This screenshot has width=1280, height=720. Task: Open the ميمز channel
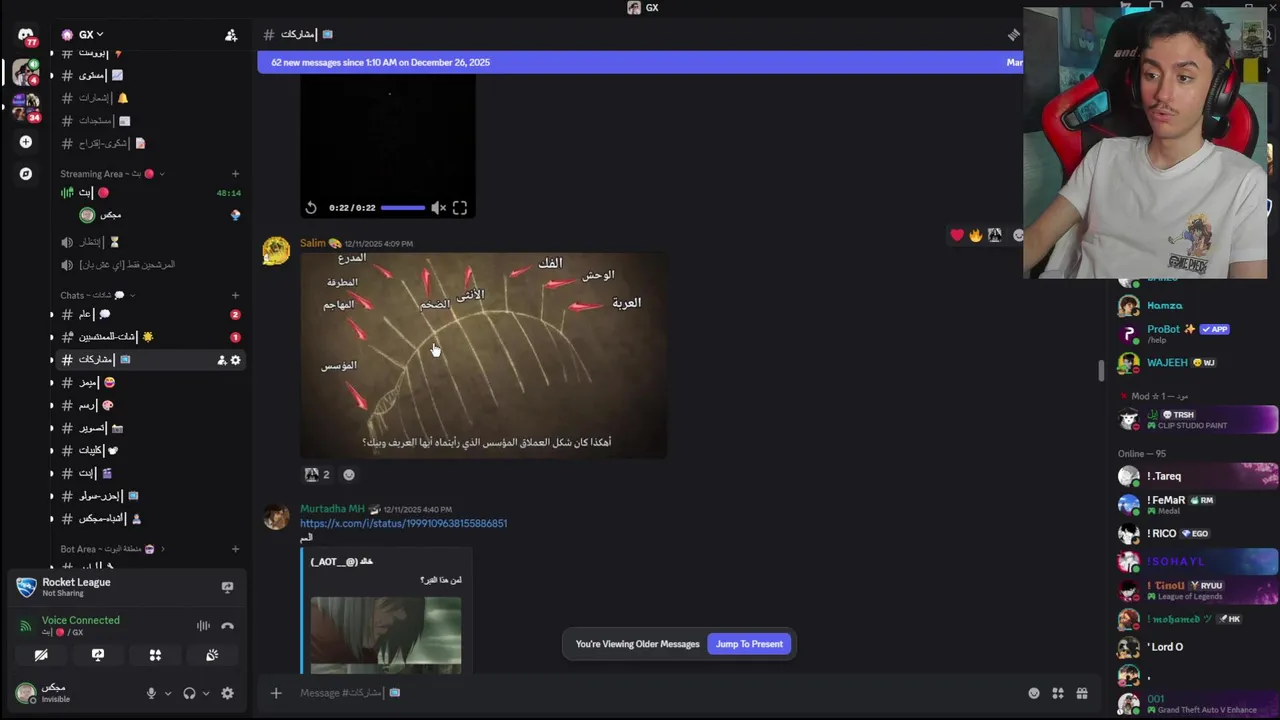[148, 382]
